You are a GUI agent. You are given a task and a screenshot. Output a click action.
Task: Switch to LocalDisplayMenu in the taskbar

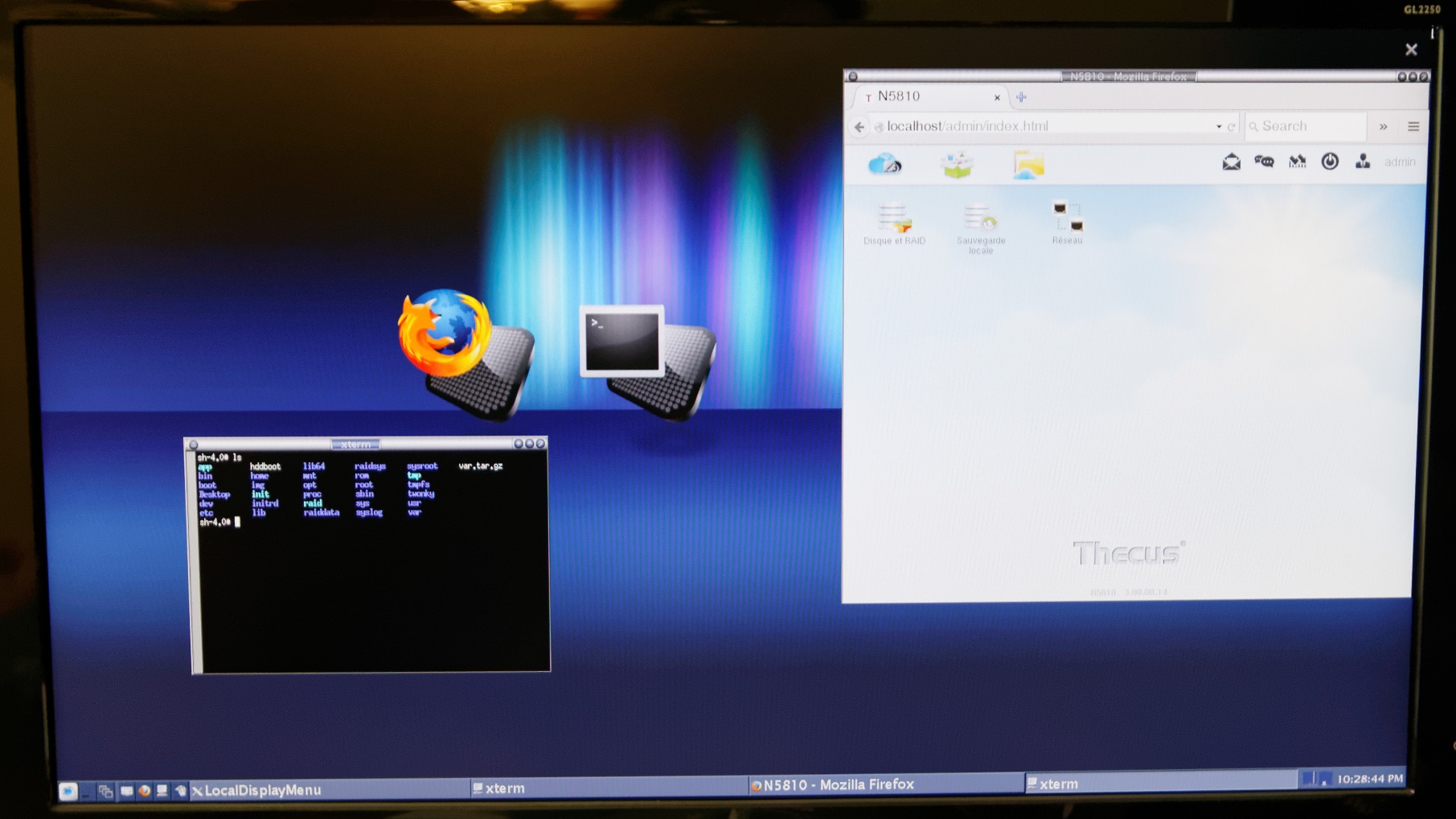[x=261, y=790]
